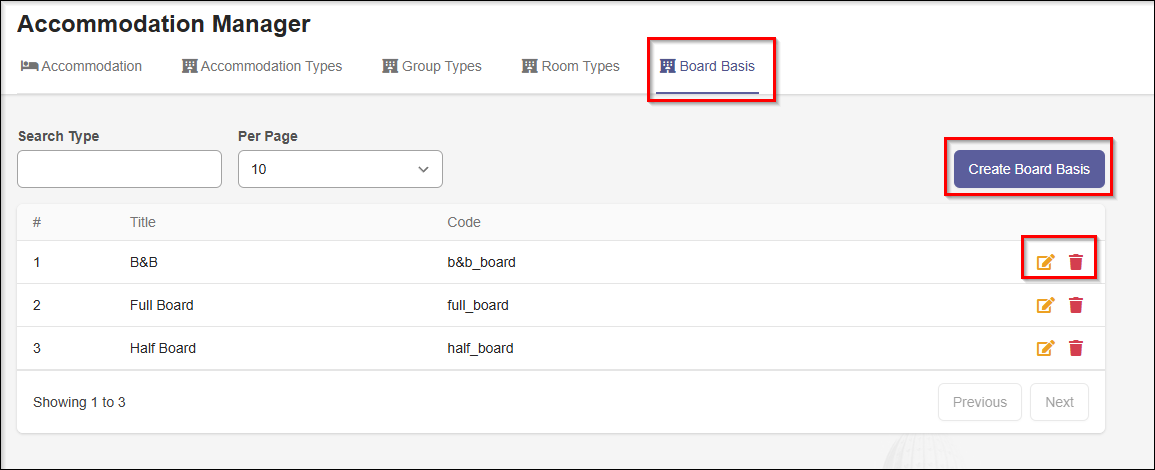
Task: Select the Room Types tab
Action: pos(580,66)
